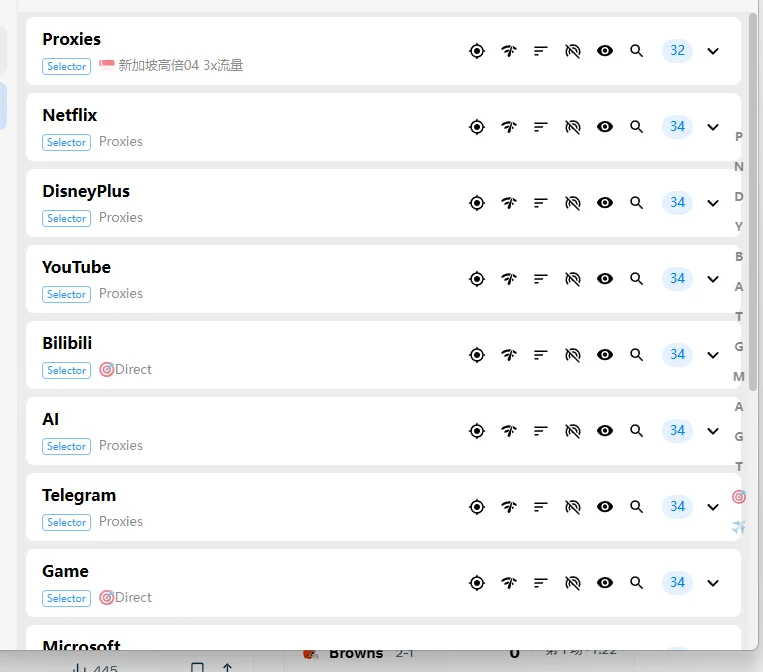Toggle eye visibility in AI row
The width and height of the screenshot is (763, 672).
tap(605, 431)
